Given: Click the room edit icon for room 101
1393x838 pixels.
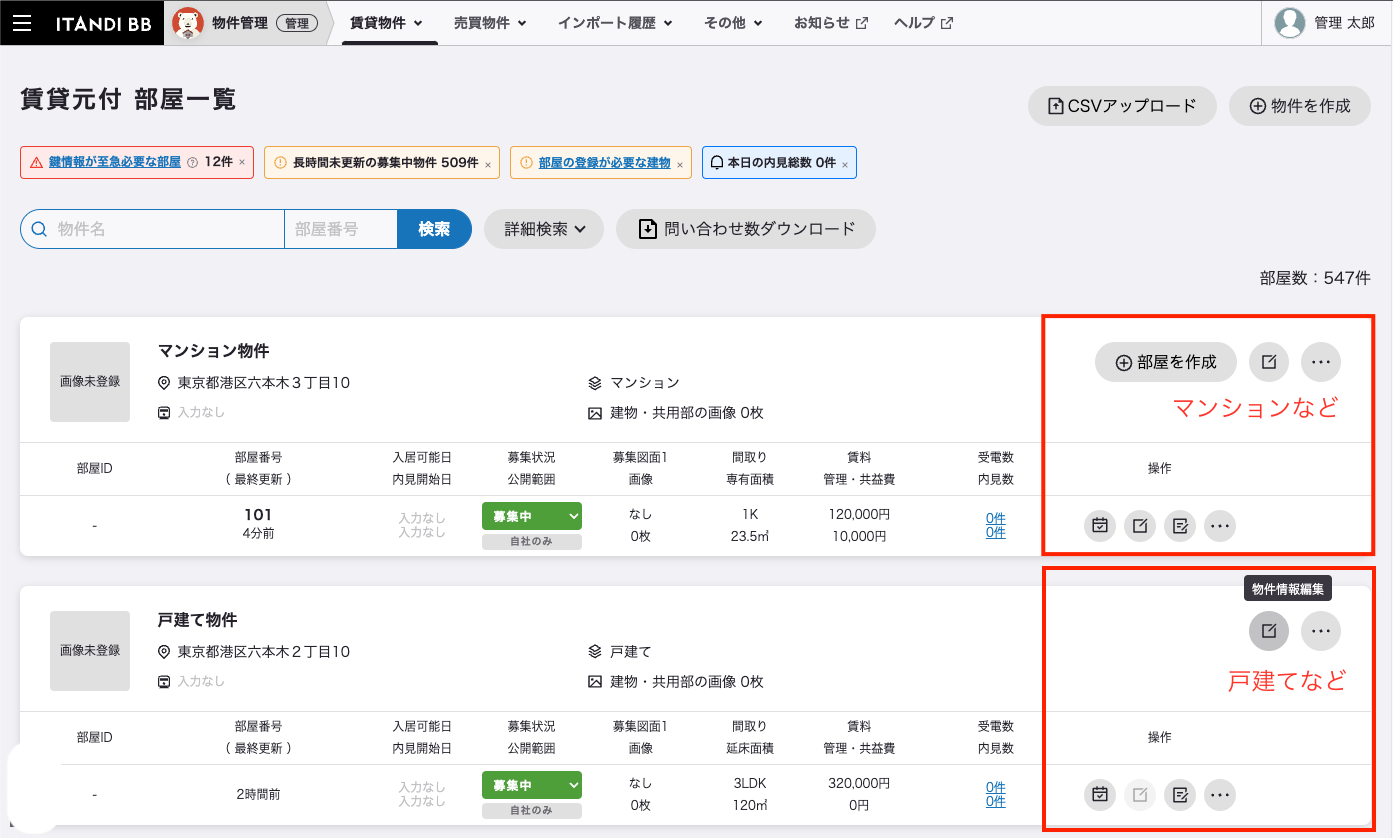Looking at the screenshot, I should pyautogui.click(x=1140, y=525).
